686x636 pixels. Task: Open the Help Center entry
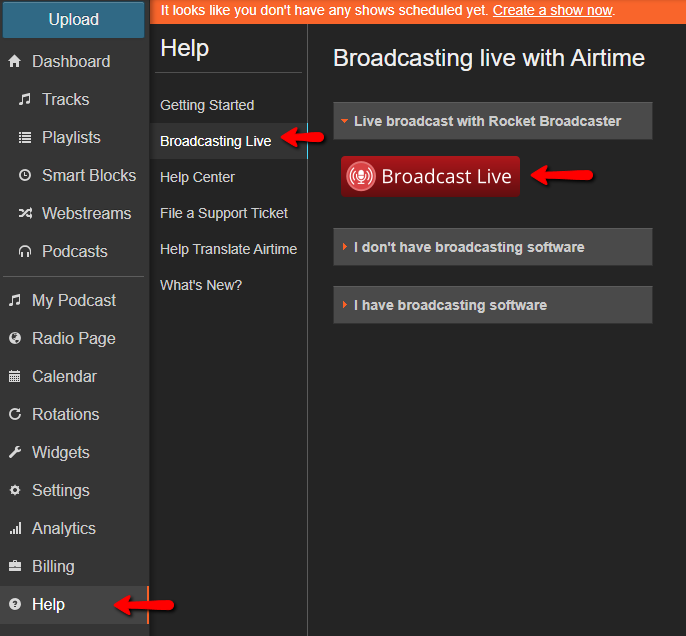pos(197,177)
